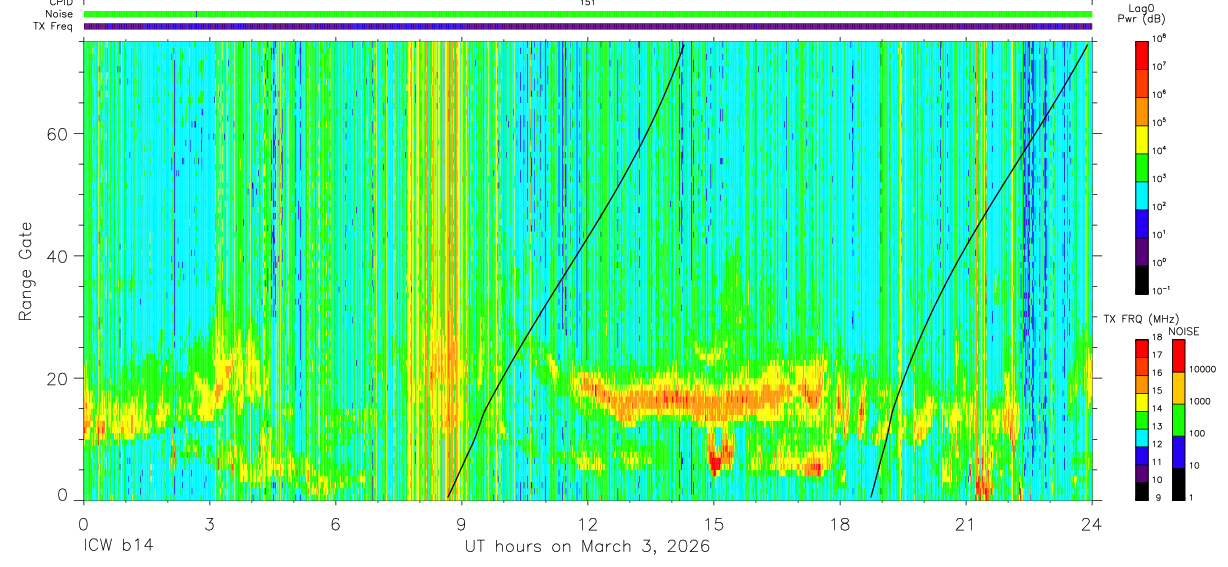Image resolution: width=1228 pixels, height=567 pixels.
Task: Select the cyan segment of Lag0 Pwr colorbar
Action: tap(1142, 194)
